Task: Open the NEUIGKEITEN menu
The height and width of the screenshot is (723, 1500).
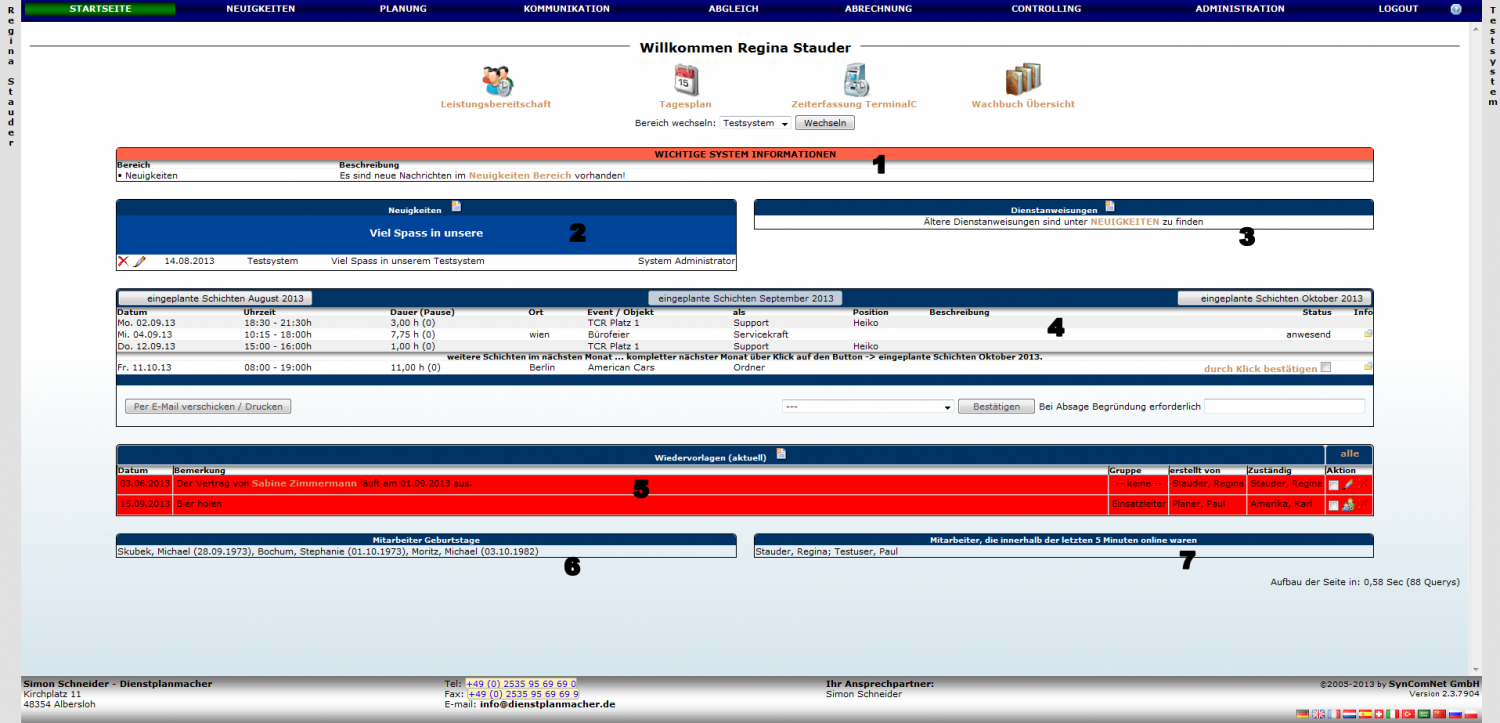Action: 261,9
